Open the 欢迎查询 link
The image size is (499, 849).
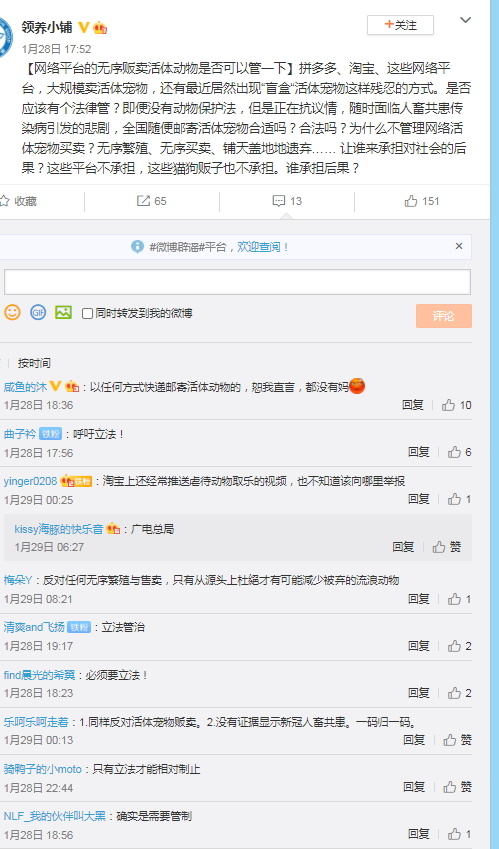262,247
